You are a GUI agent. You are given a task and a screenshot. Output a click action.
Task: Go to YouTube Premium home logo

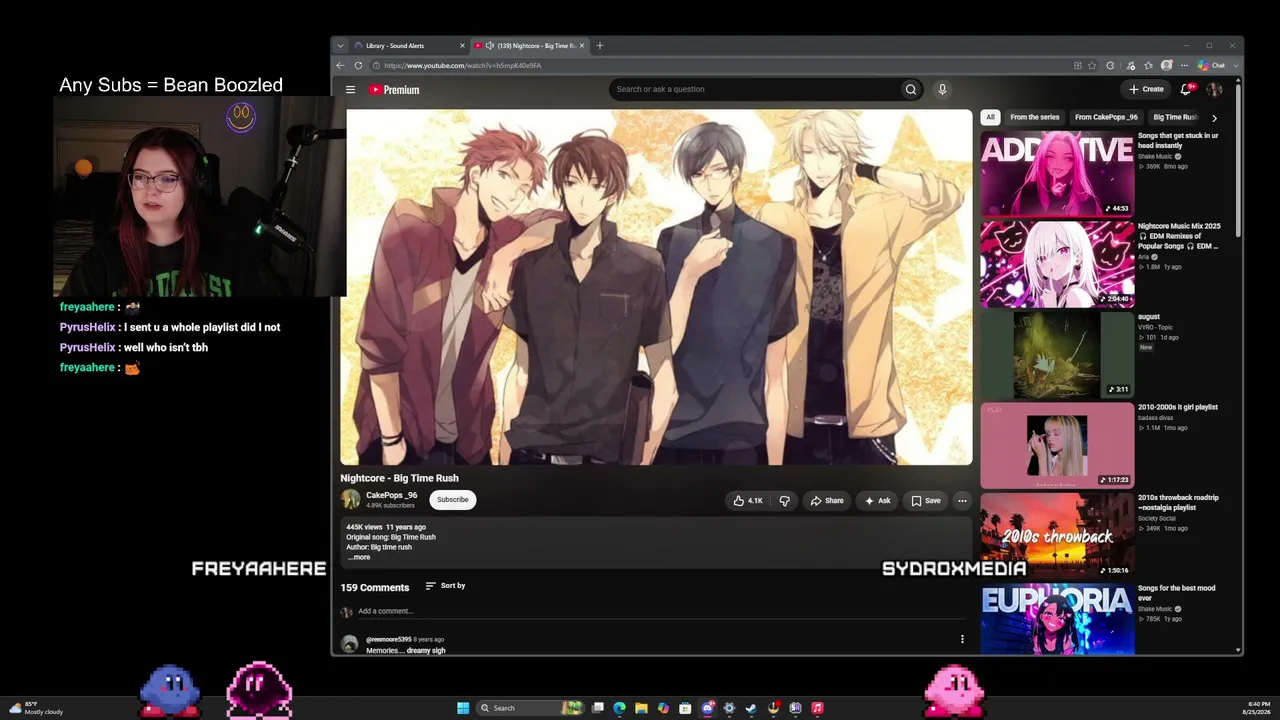(394, 90)
